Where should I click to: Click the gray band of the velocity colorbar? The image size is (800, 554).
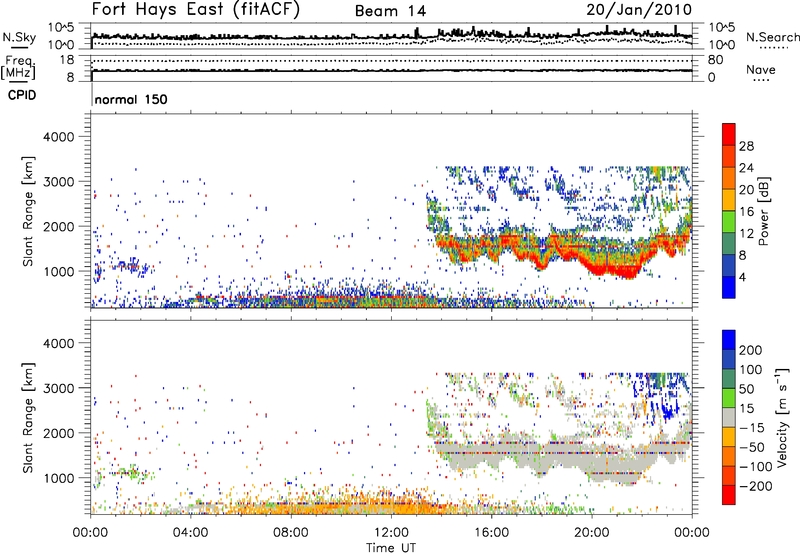[729, 417]
